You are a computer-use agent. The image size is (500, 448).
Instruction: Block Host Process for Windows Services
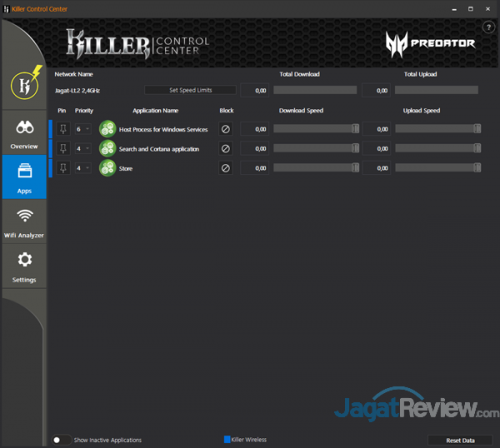coord(226,129)
